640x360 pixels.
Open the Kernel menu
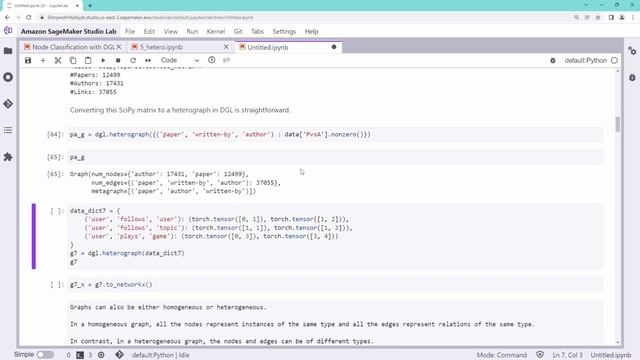click(x=216, y=31)
